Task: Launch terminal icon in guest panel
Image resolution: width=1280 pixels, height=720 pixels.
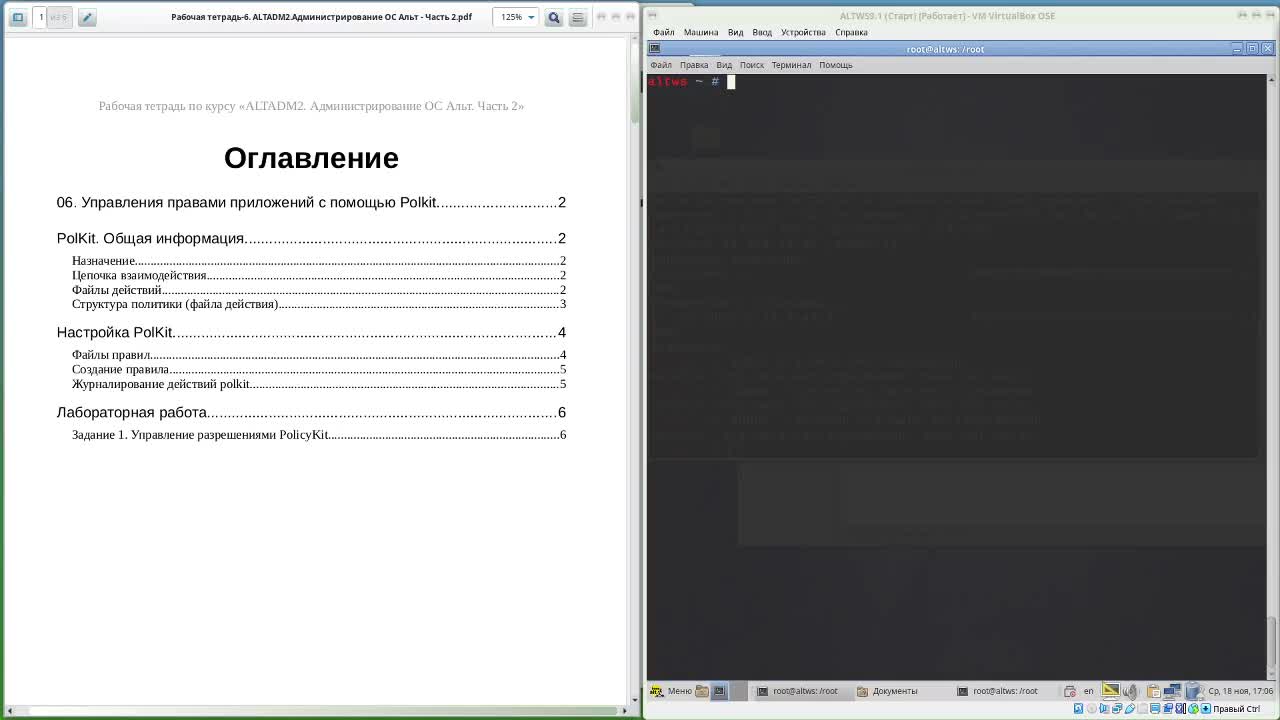Action: [x=719, y=691]
